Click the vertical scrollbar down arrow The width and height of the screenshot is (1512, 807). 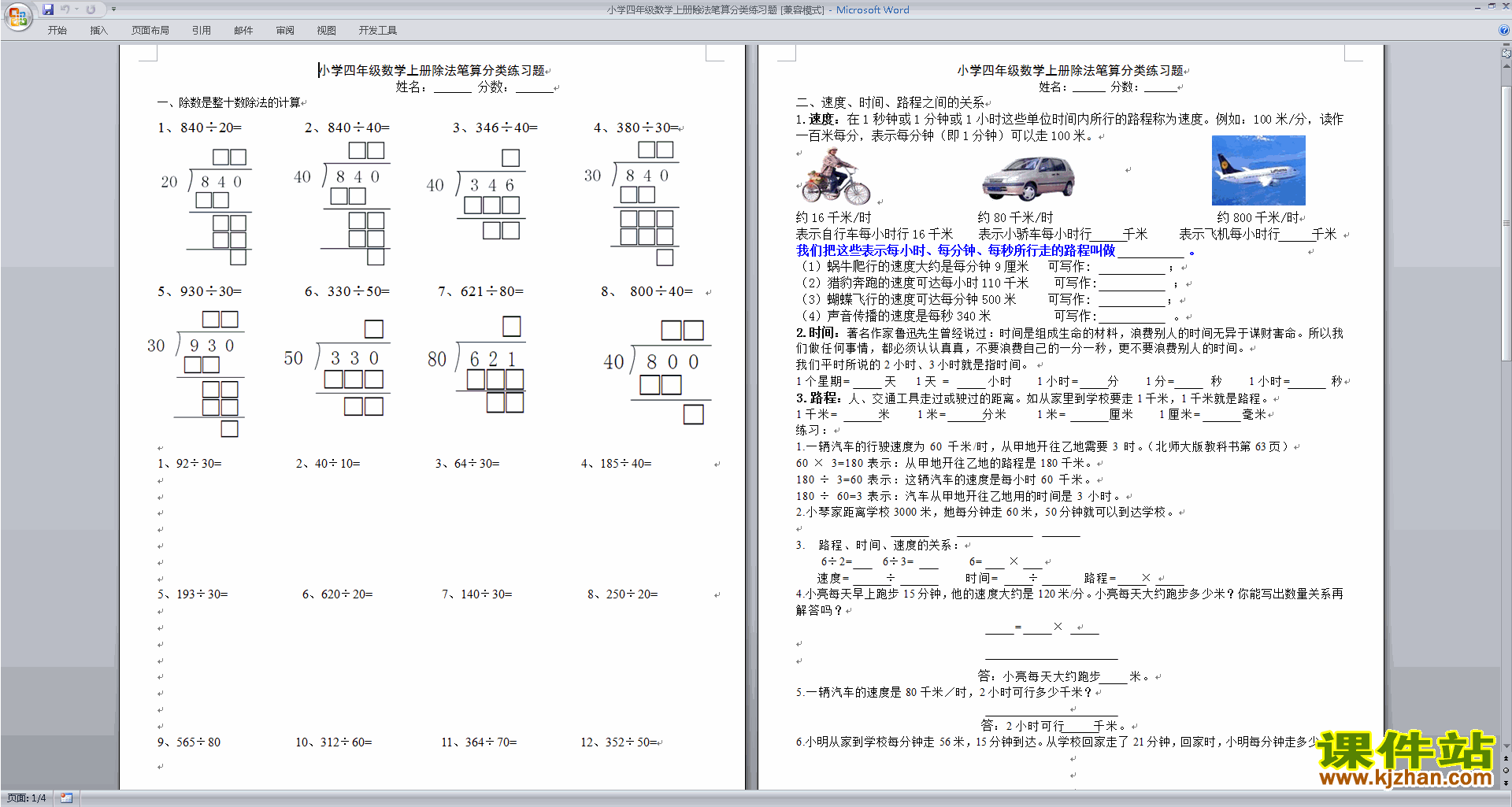tap(1506, 746)
